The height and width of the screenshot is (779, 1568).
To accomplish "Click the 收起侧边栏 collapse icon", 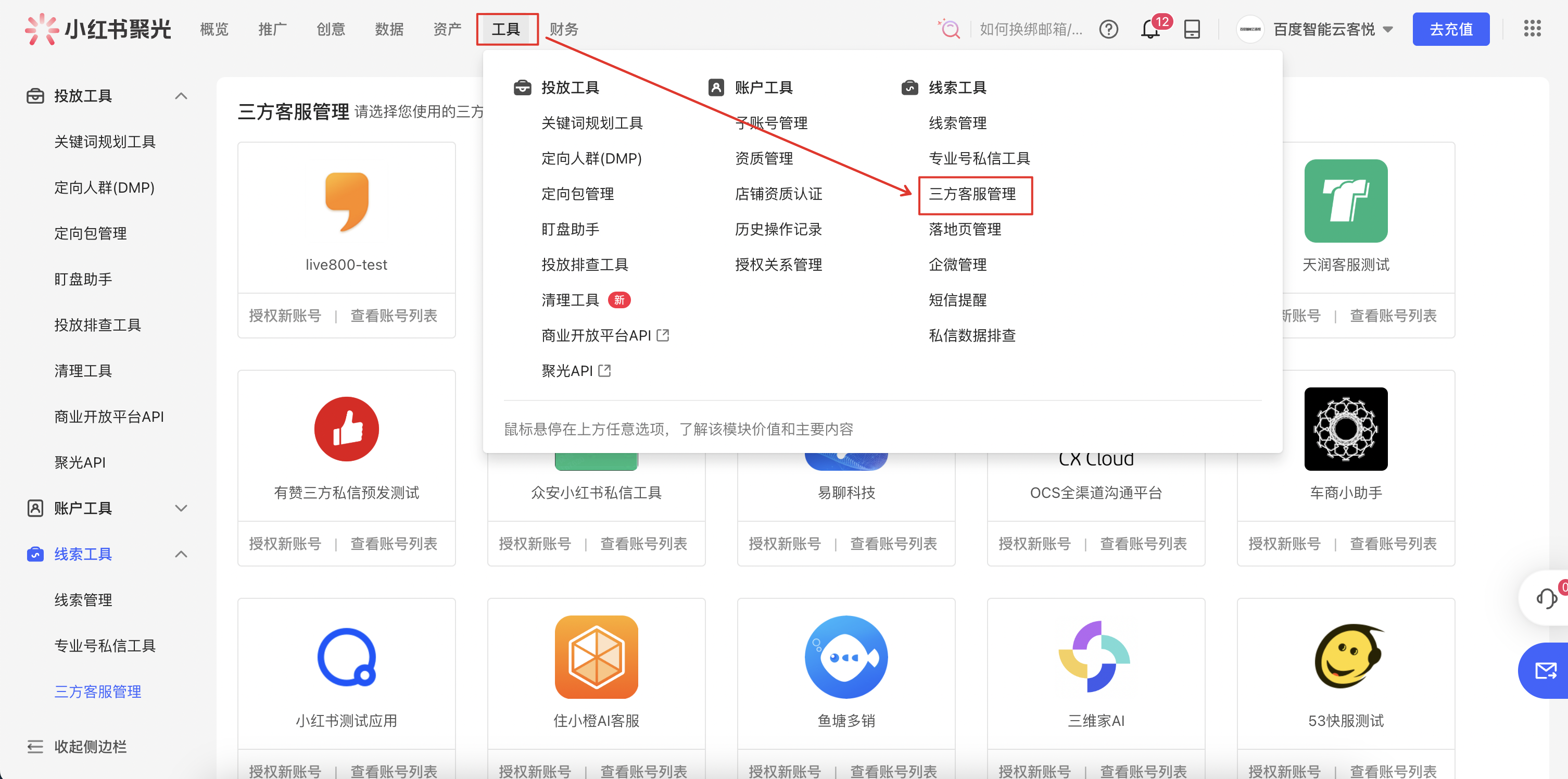I will click(35, 747).
